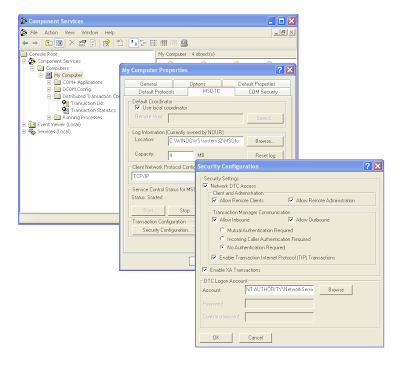Expand the DCOM Config node
Screen dimensions: 400x365
(49, 89)
